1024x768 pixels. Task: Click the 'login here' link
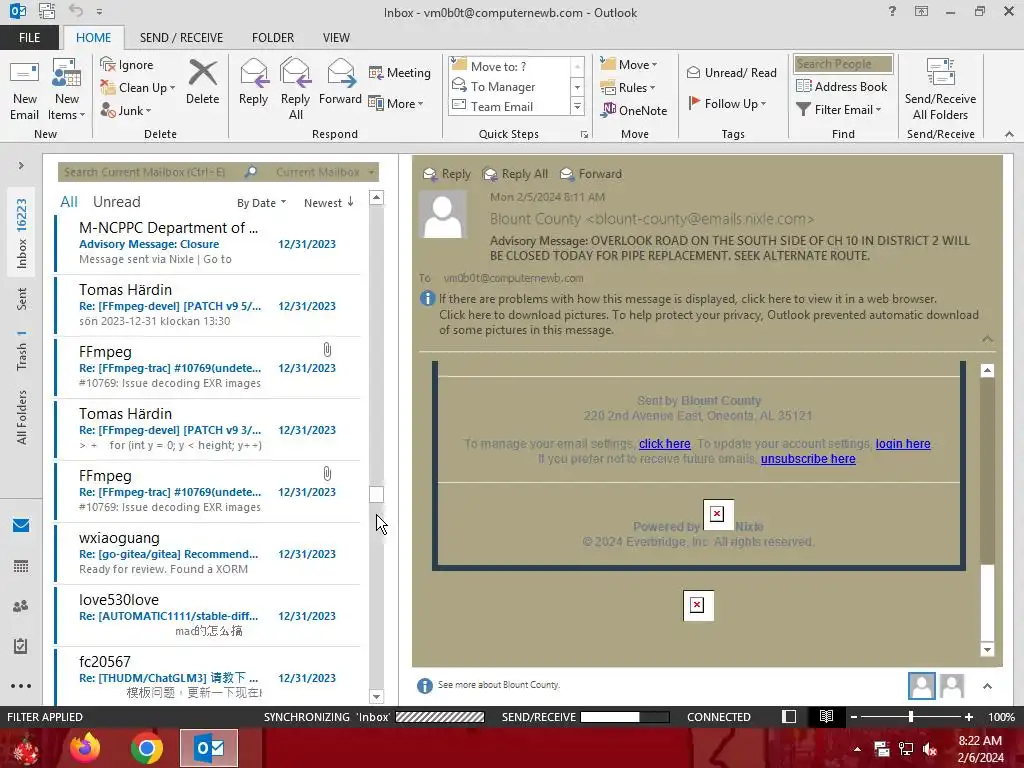point(903,444)
